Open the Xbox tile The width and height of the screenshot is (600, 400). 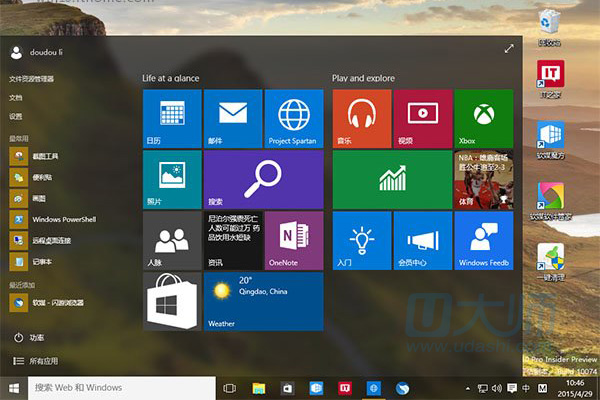[483, 118]
